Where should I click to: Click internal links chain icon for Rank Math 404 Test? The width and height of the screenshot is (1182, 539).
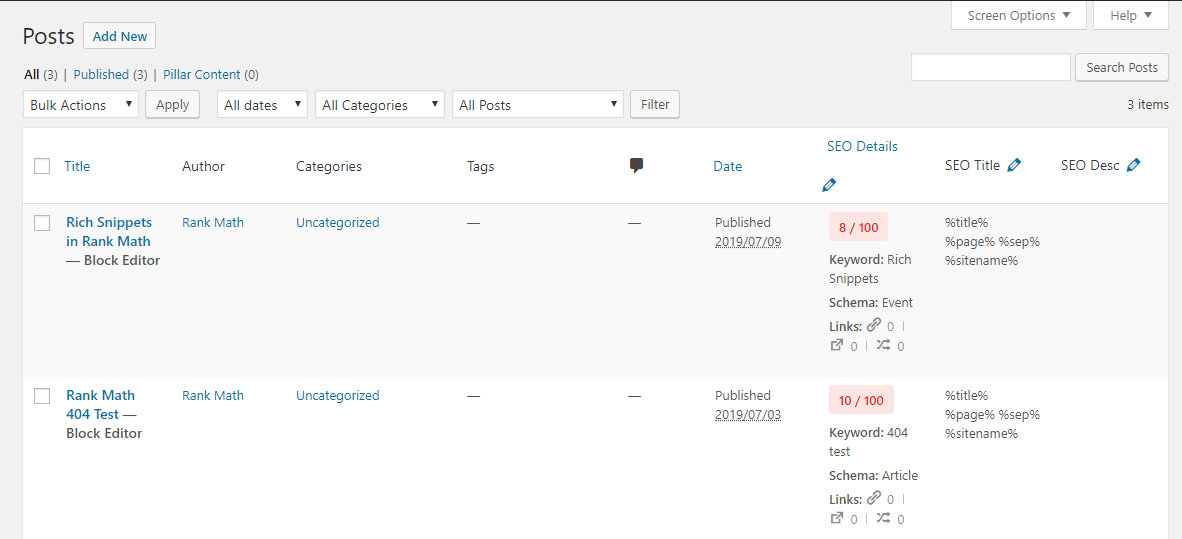[x=874, y=498]
